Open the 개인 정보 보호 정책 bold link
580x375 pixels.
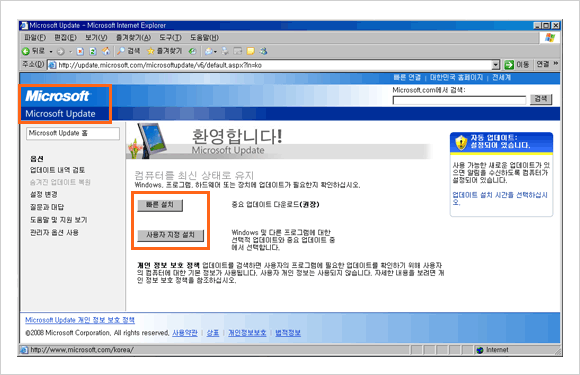pos(168,265)
